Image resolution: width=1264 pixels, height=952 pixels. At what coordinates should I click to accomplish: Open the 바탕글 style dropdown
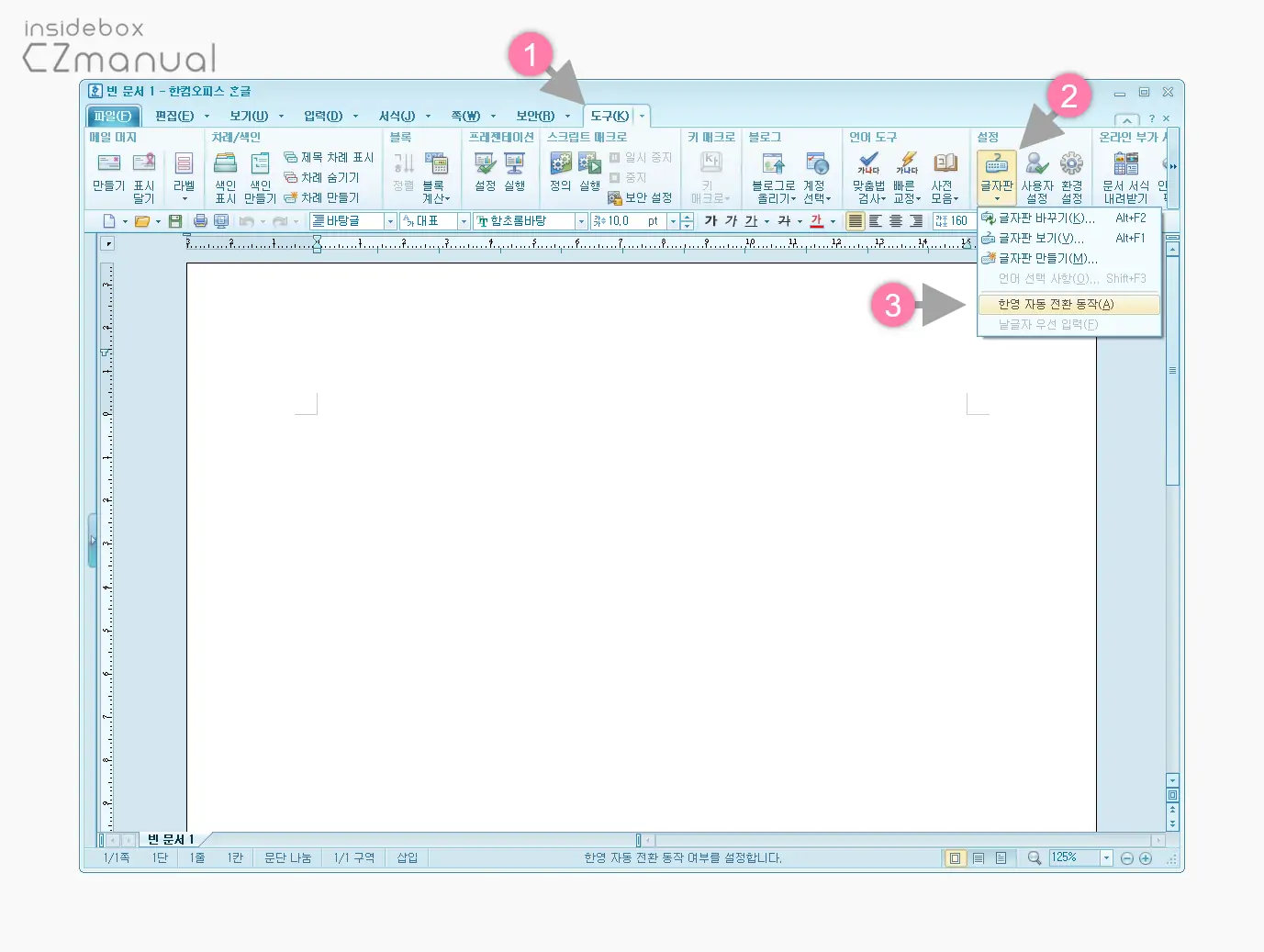390,221
